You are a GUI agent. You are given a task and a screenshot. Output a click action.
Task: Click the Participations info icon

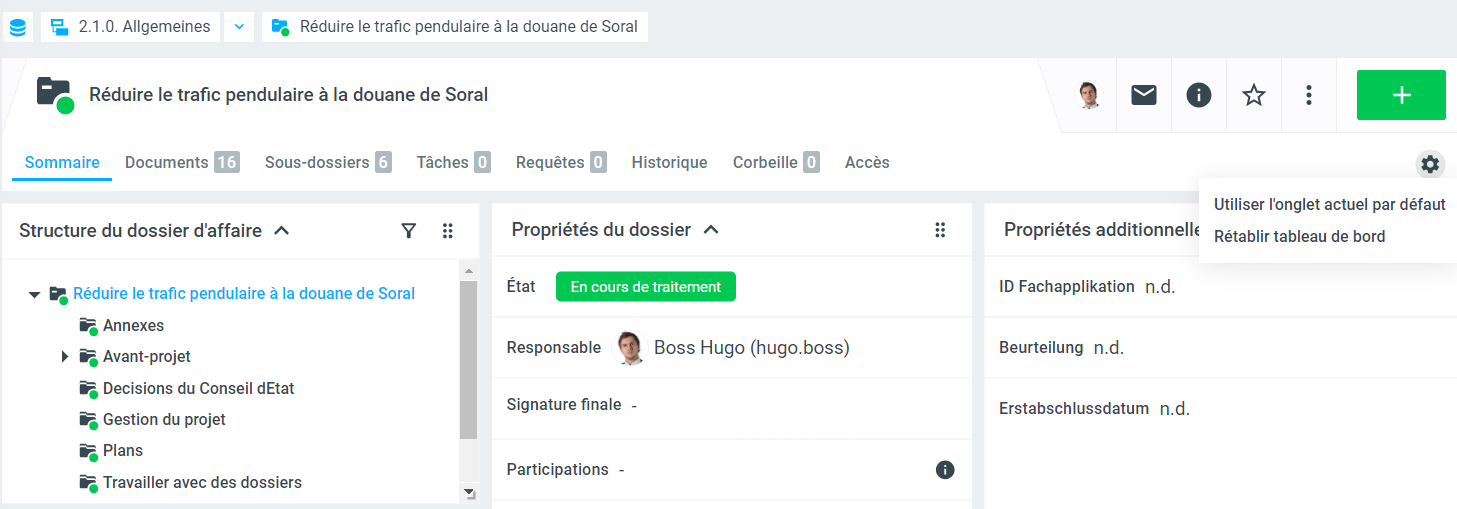coord(945,470)
